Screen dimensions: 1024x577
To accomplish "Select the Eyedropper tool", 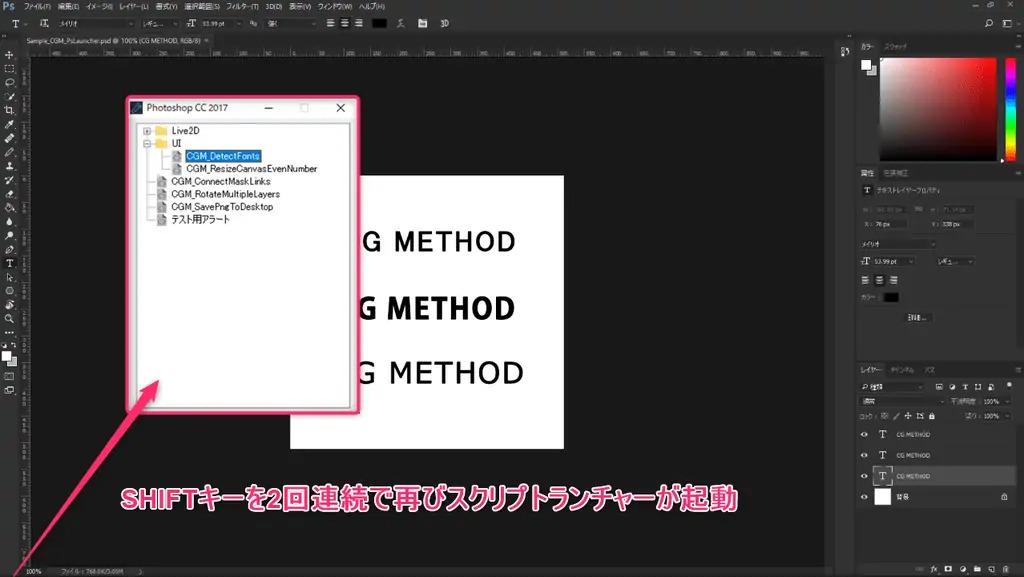I will point(9,124).
